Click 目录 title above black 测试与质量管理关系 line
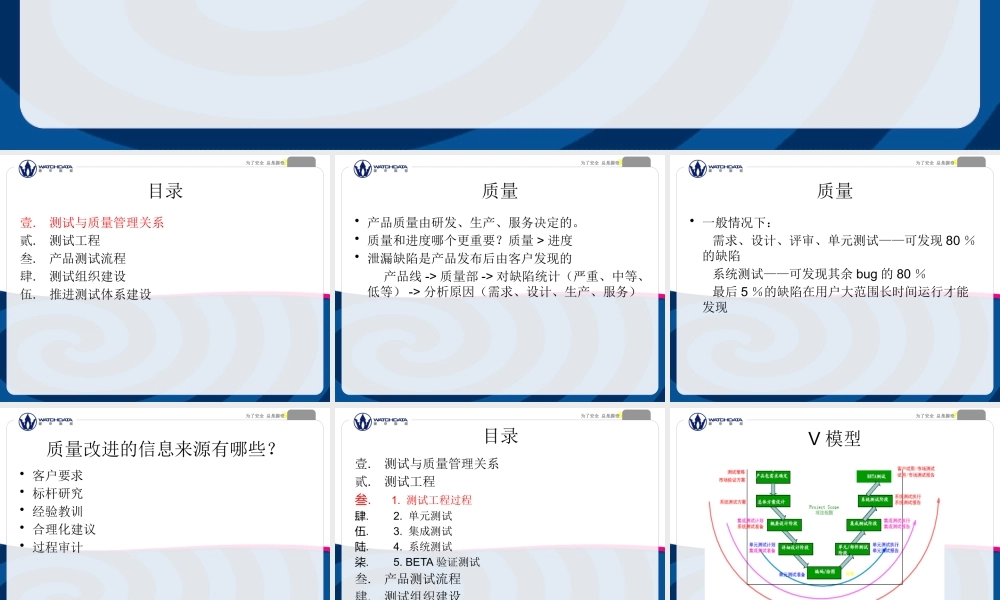The width and height of the screenshot is (1000, 600). [501, 435]
